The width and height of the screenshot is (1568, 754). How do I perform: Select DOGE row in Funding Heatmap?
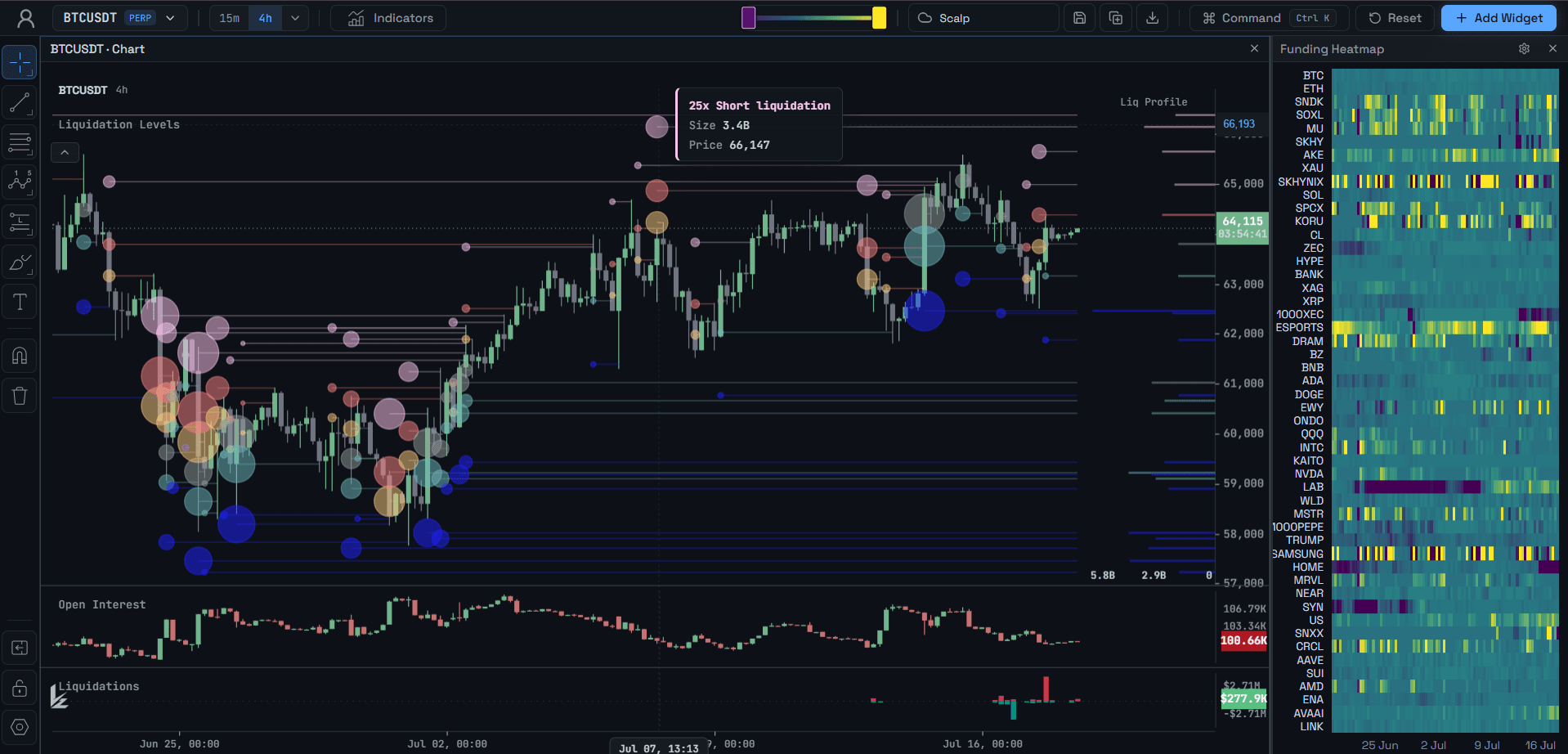(1309, 394)
